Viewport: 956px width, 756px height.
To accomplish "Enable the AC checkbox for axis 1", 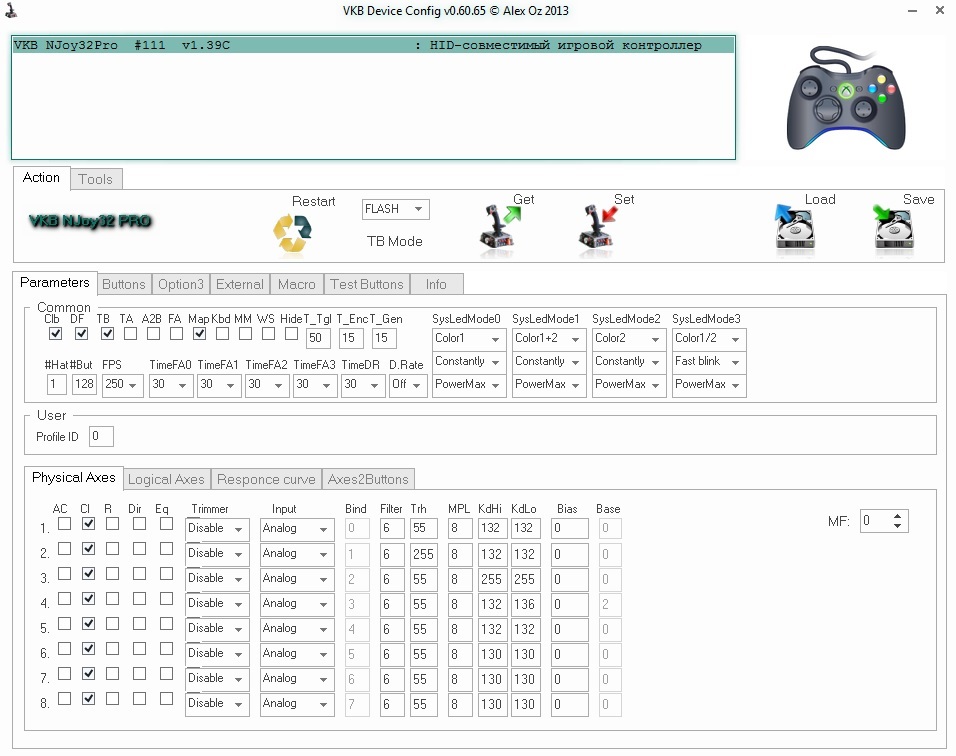I will pyautogui.click(x=64, y=524).
